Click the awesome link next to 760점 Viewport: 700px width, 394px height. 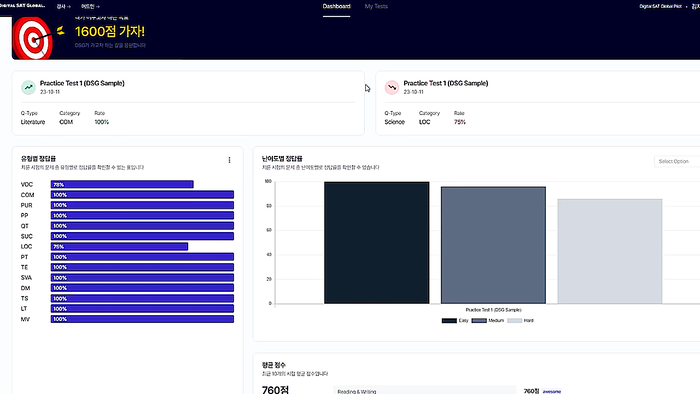click(552, 391)
